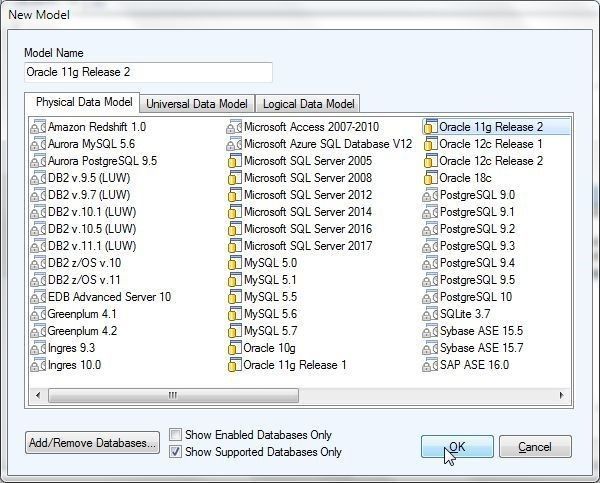Screen dimensions: 600x483
Task: Click the Microsoft SQL Server 2005 icon
Action: pyautogui.click(x=234, y=161)
